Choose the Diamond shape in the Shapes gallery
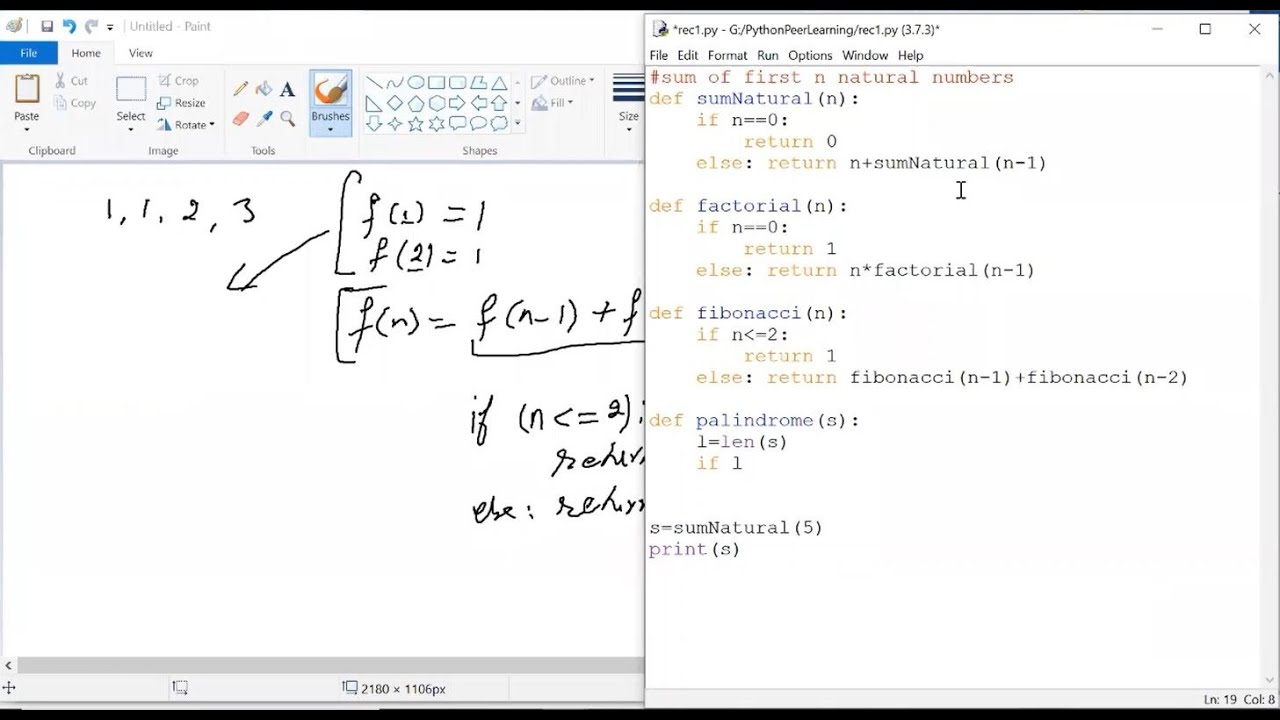This screenshot has height=720, width=1280. tap(395, 103)
